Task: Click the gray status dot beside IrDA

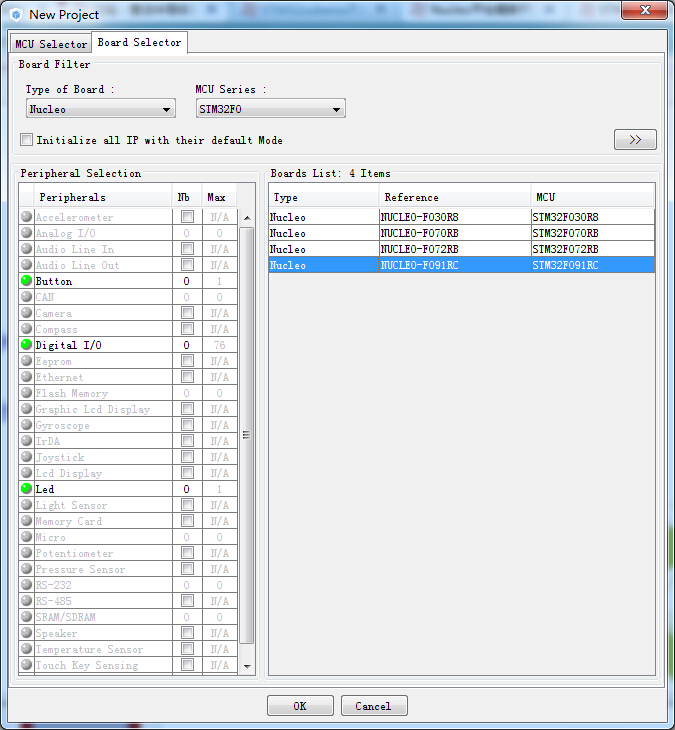Action: (x=27, y=440)
